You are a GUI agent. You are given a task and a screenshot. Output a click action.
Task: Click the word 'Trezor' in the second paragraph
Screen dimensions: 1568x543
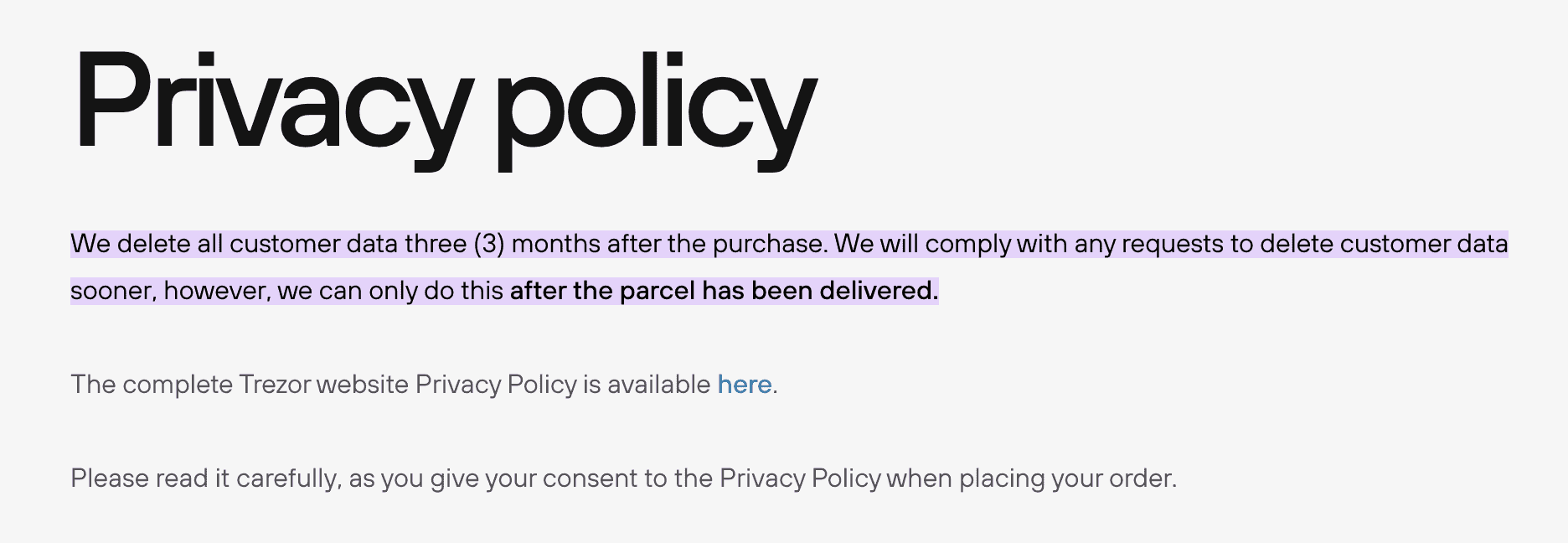275,385
